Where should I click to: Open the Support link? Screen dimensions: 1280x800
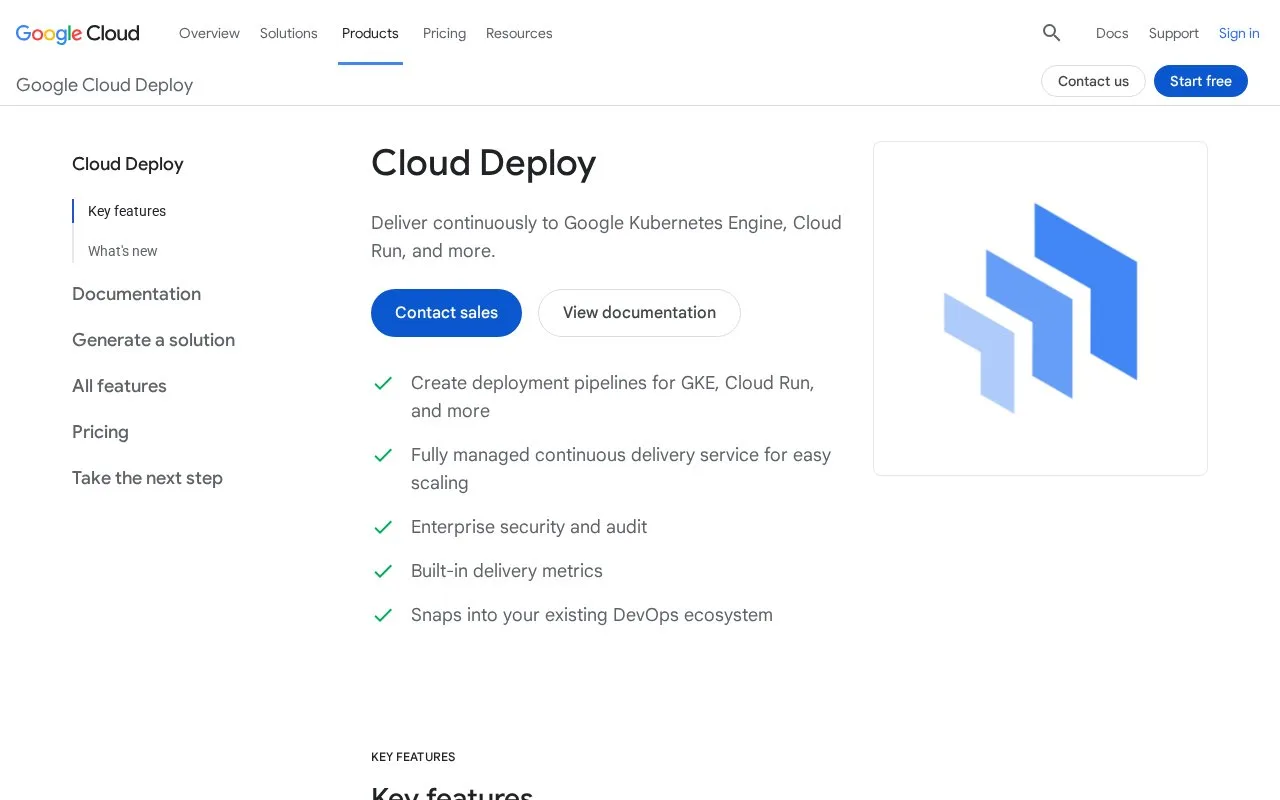point(1174,33)
